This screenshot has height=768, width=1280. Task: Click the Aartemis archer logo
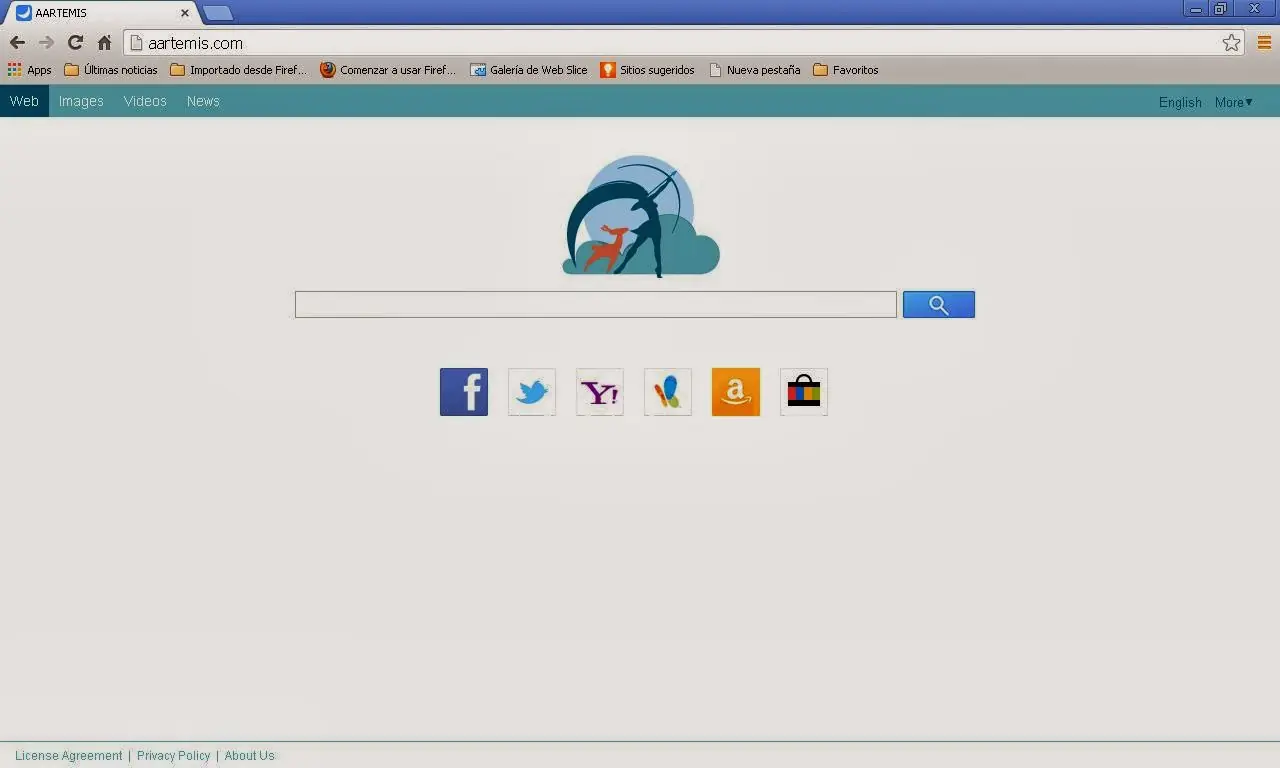[641, 216]
